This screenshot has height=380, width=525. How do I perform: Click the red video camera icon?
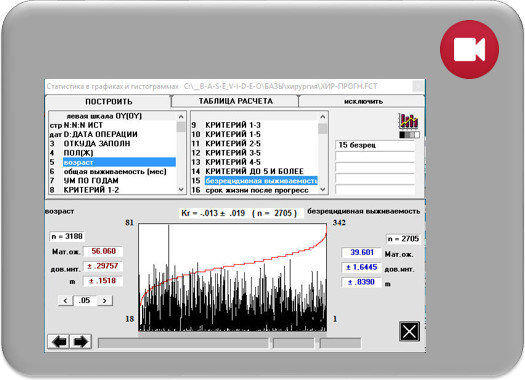tap(469, 50)
